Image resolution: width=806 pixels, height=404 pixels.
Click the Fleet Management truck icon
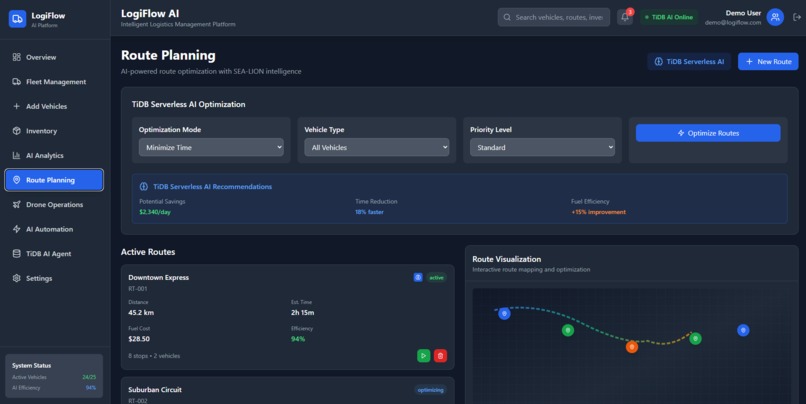tap(16, 82)
